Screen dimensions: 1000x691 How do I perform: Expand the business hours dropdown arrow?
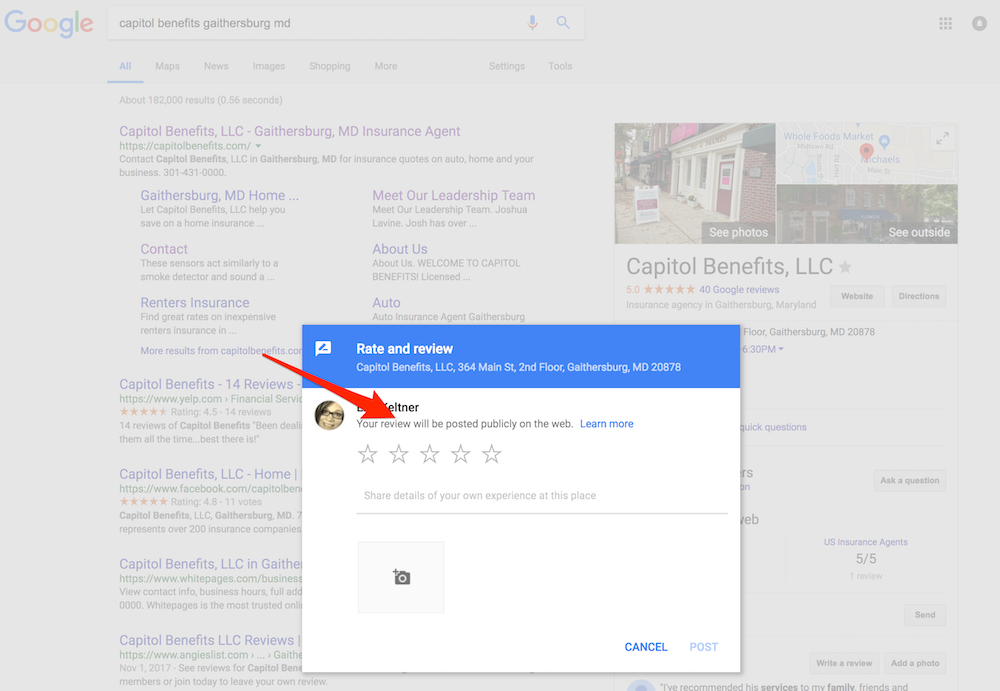coord(781,349)
